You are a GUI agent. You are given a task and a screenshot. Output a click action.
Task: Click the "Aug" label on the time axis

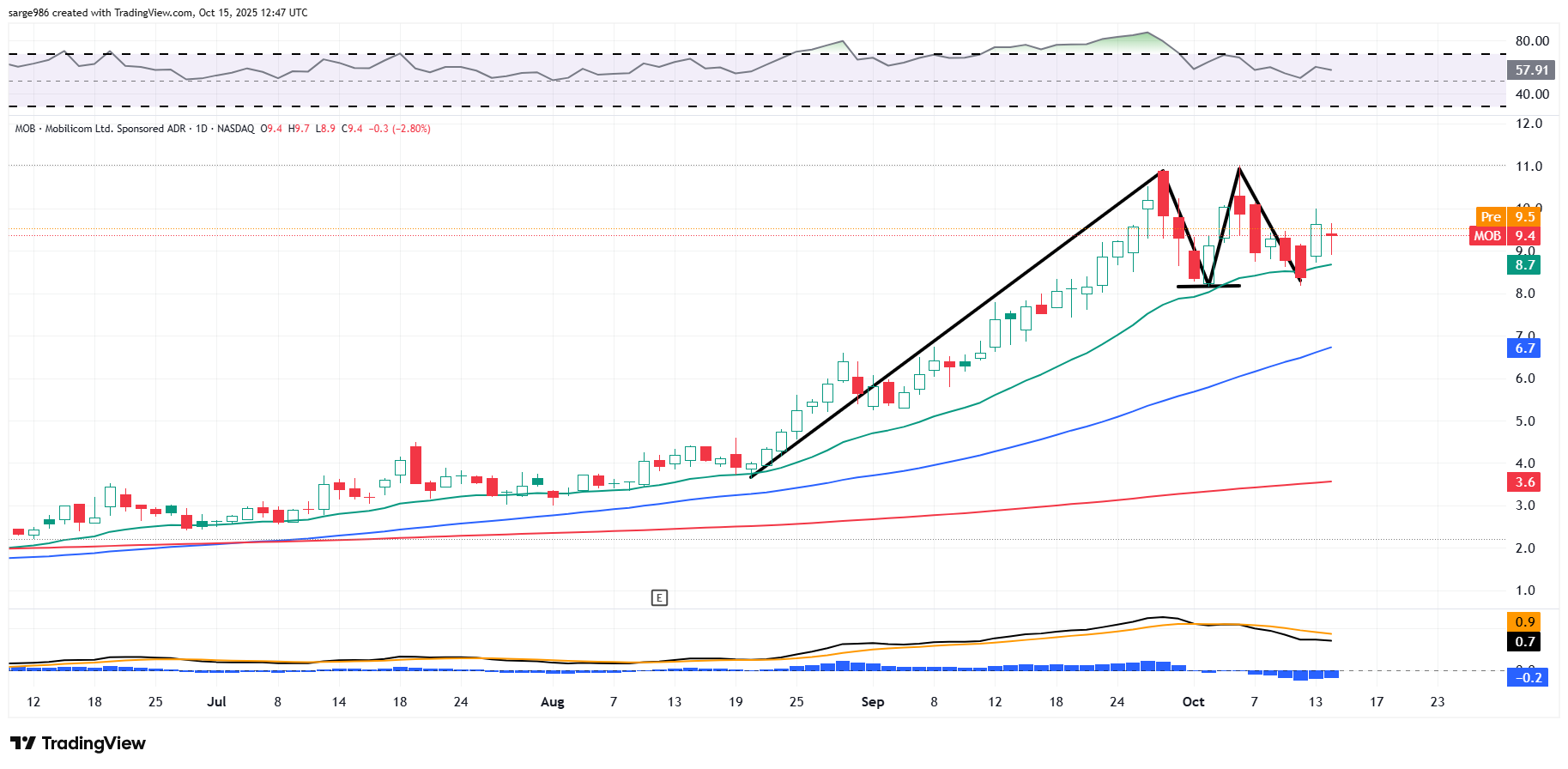coord(552,702)
